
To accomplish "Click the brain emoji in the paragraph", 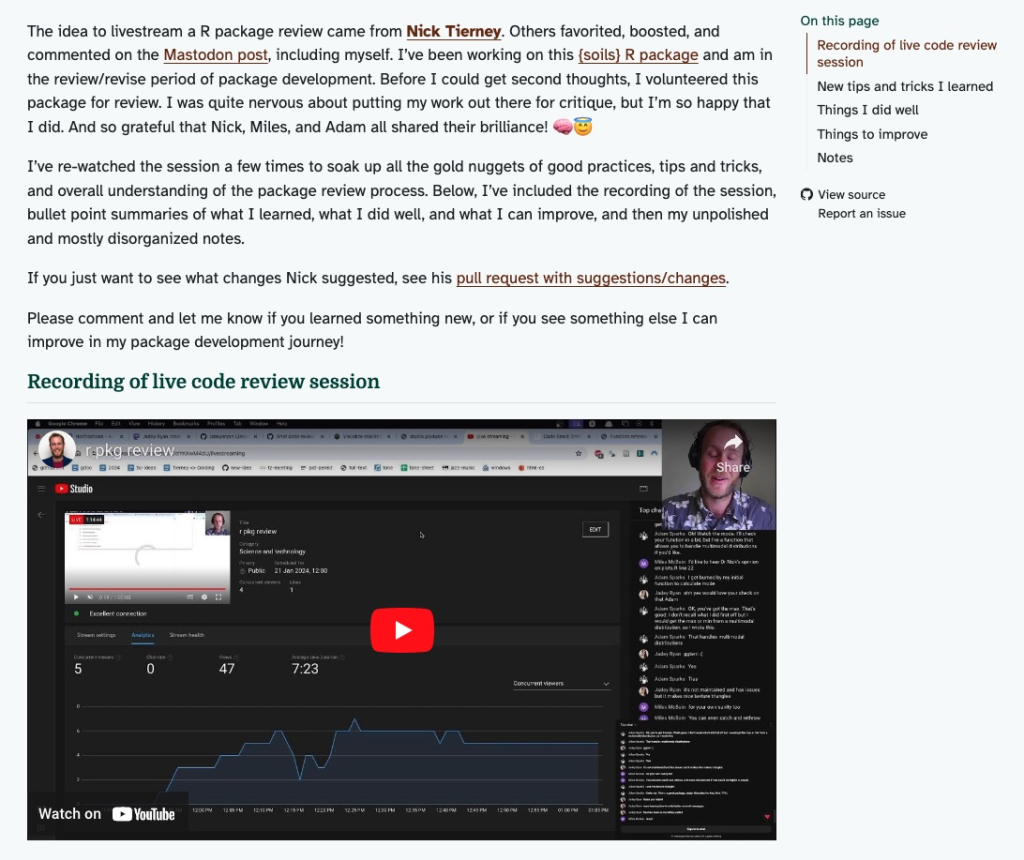I will click(562, 127).
